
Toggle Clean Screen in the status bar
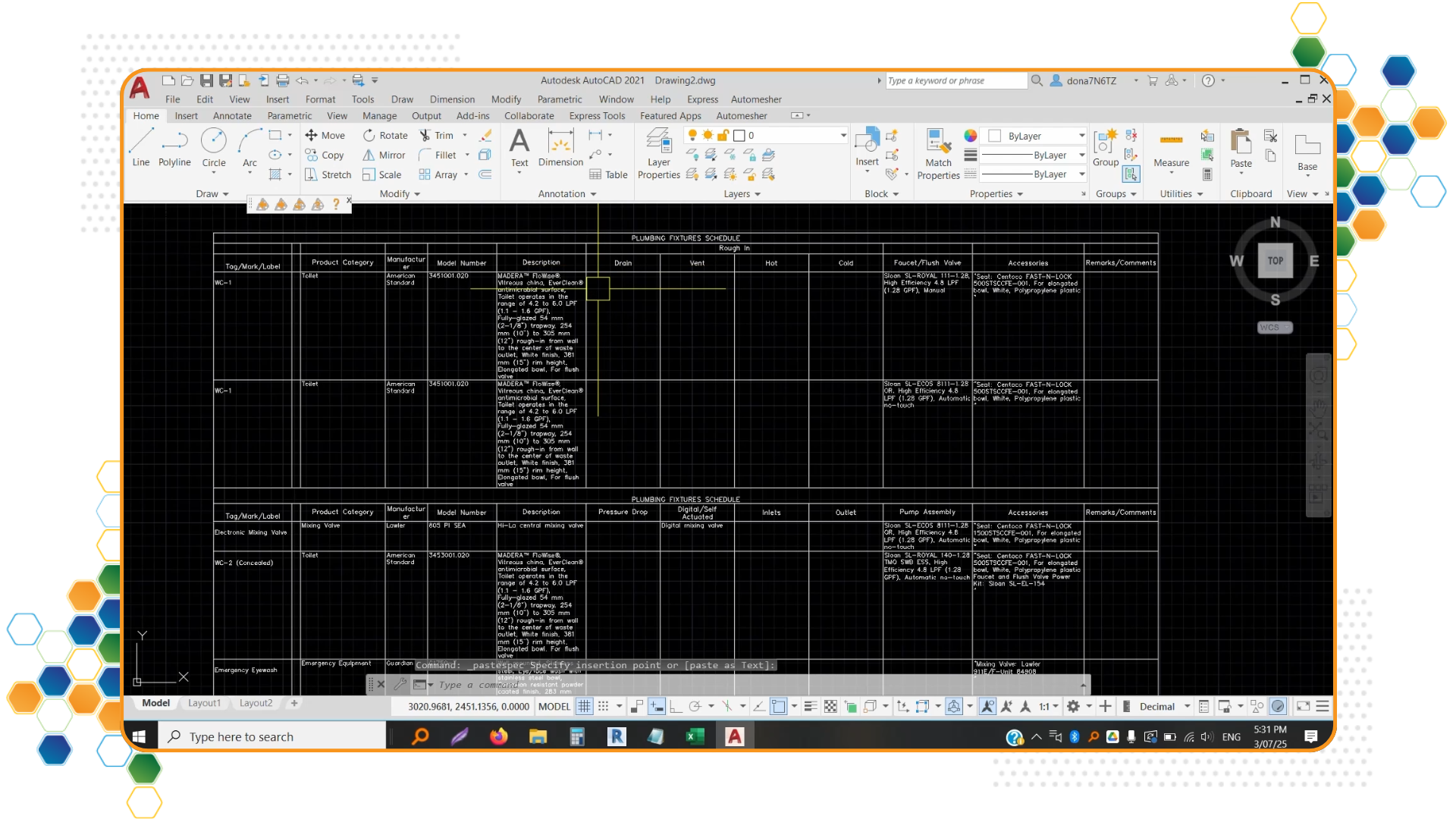(x=1303, y=706)
